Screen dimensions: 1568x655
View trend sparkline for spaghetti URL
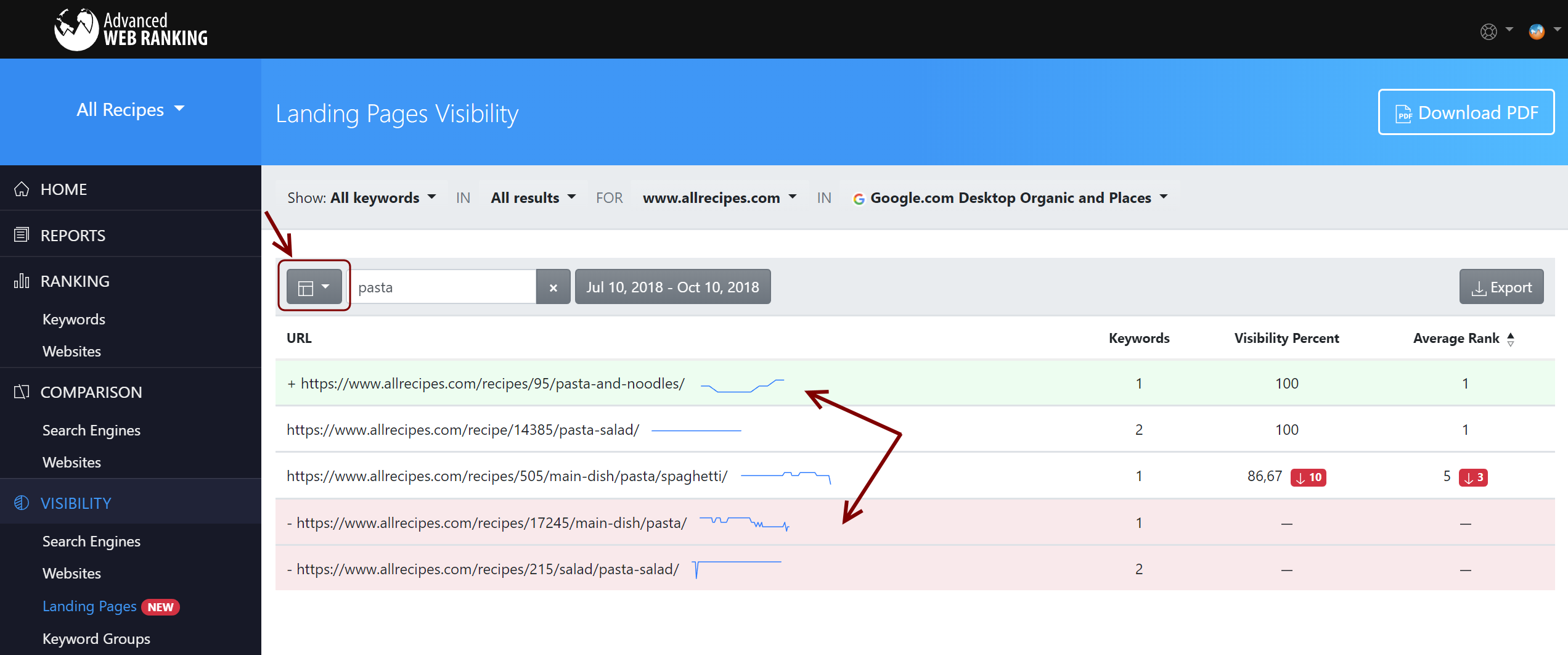(786, 477)
